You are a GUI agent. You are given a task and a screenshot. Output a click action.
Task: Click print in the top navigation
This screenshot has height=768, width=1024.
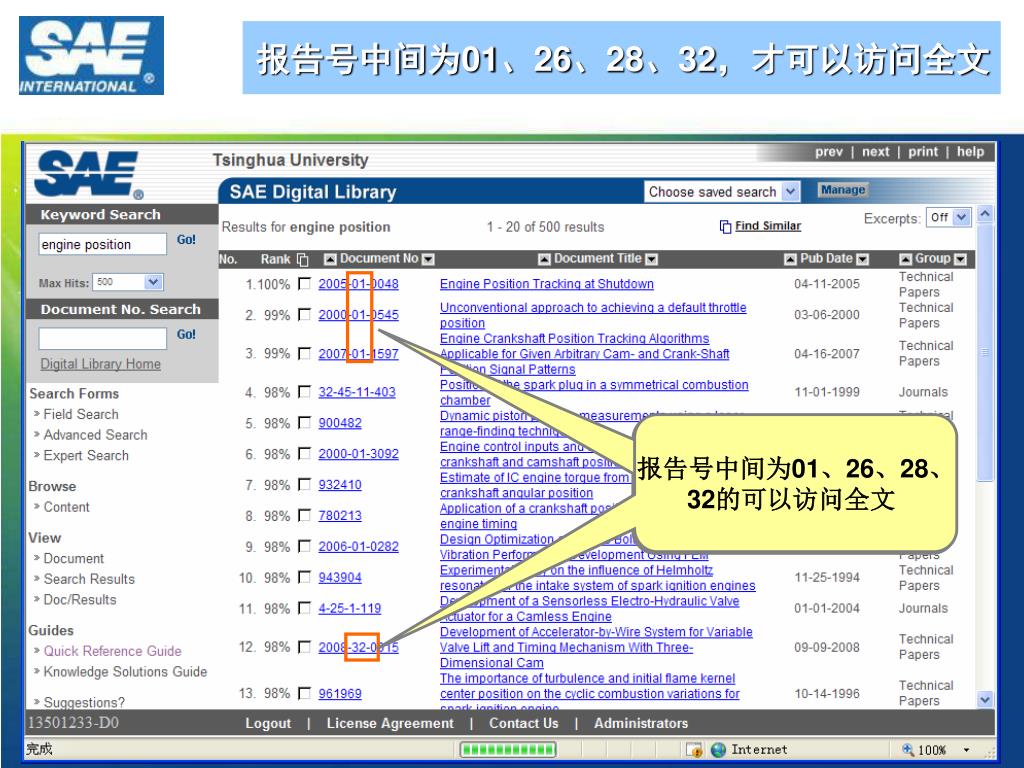click(923, 152)
